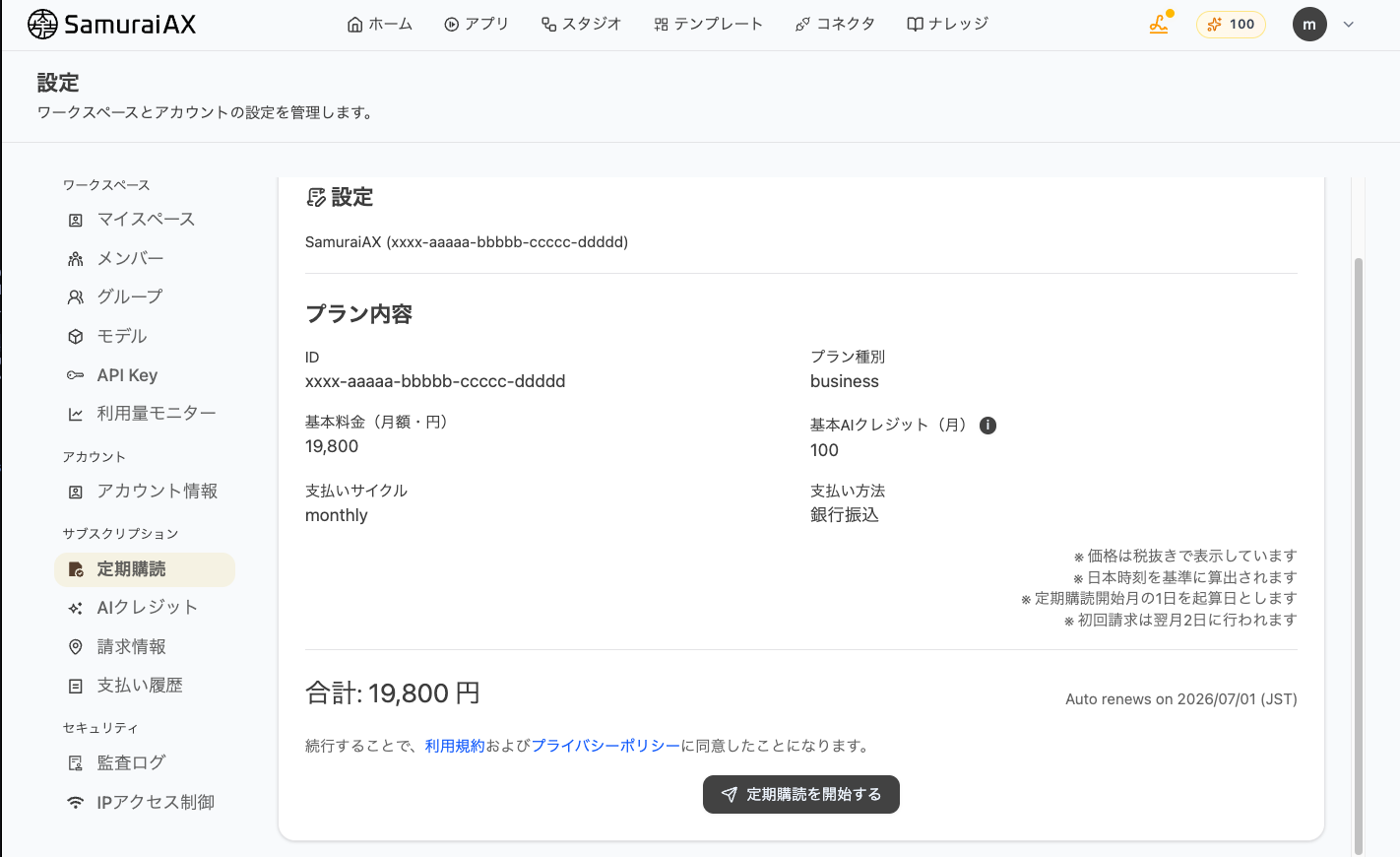Image resolution: width=1400 pixels, height=857 pixels.
Task: Click the IPアクセス制御 wifi icon
Action: pyautogui.click(x=76, y=803)
